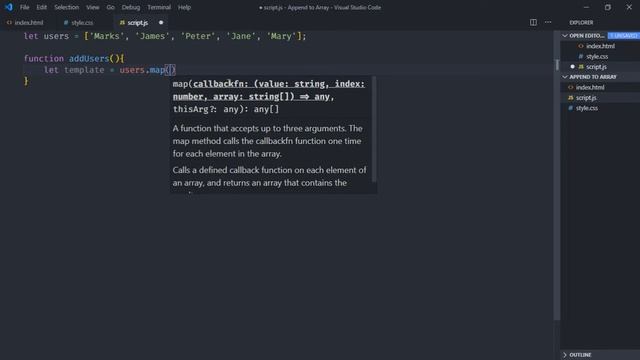Click the JS icon on script.js tab
The height and width of the screenshot is (360, 640).
[x=122, y=23]
